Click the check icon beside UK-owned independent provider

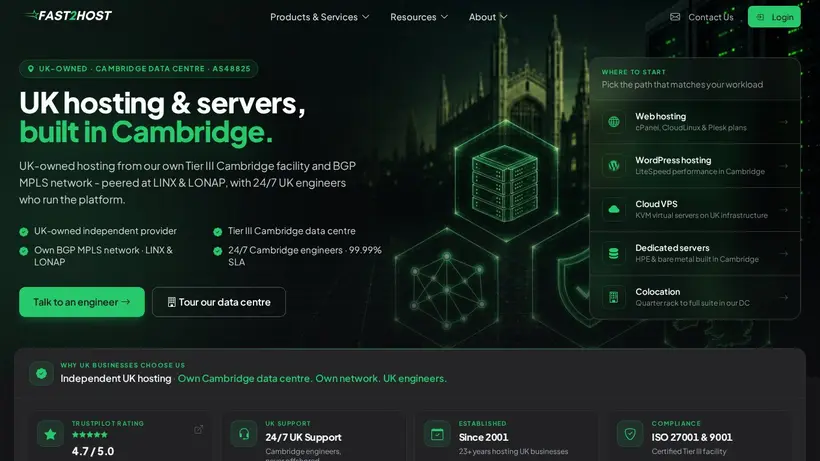24,232
